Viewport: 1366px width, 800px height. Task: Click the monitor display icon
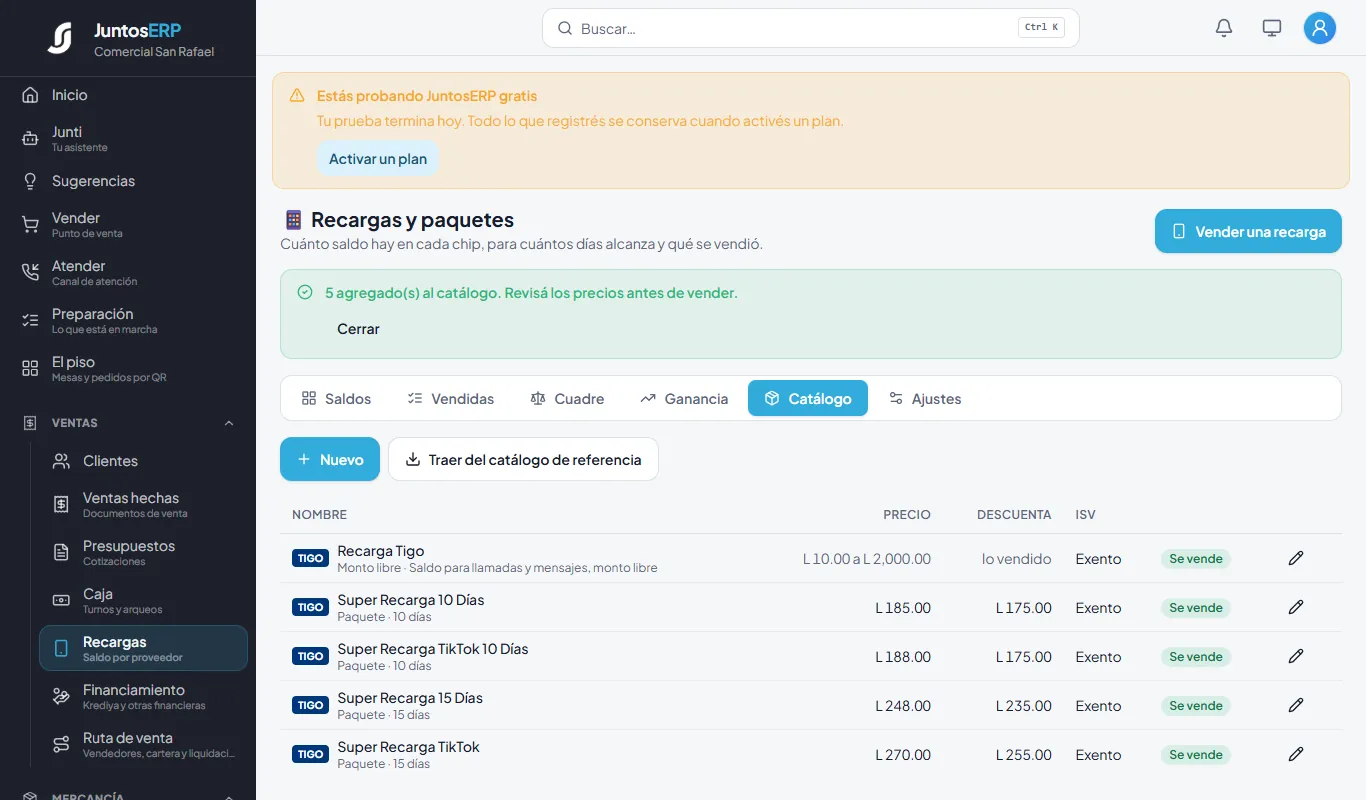1272,28
